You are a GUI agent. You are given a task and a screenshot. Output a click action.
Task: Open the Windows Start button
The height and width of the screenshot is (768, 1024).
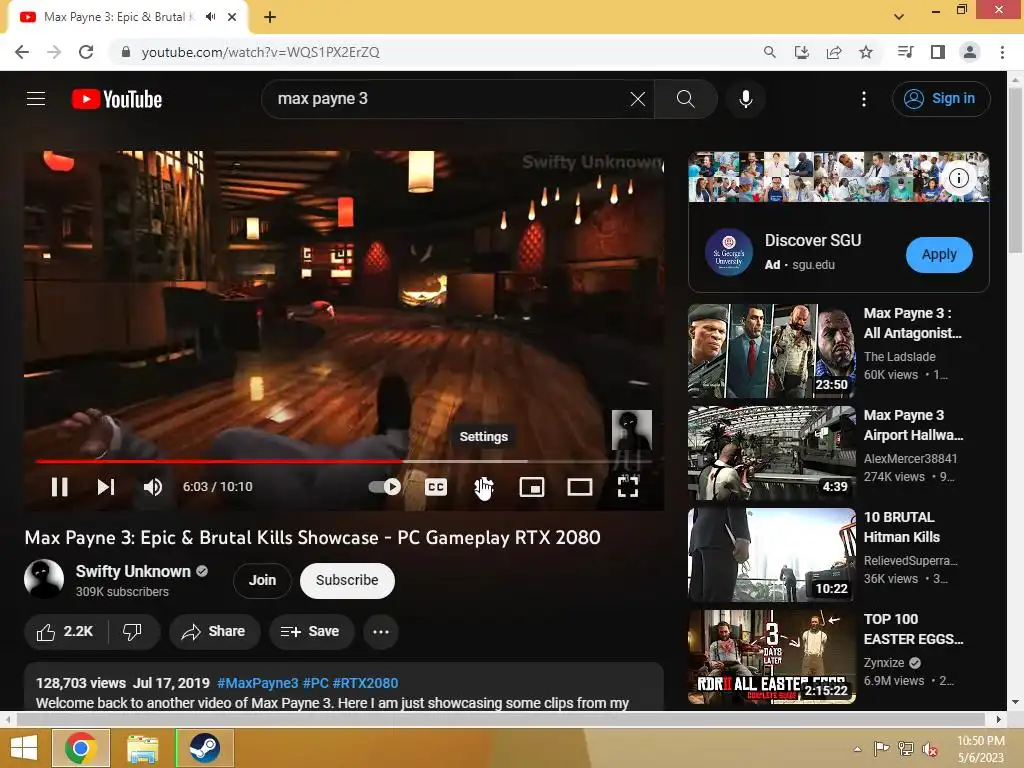pos(24,748)
